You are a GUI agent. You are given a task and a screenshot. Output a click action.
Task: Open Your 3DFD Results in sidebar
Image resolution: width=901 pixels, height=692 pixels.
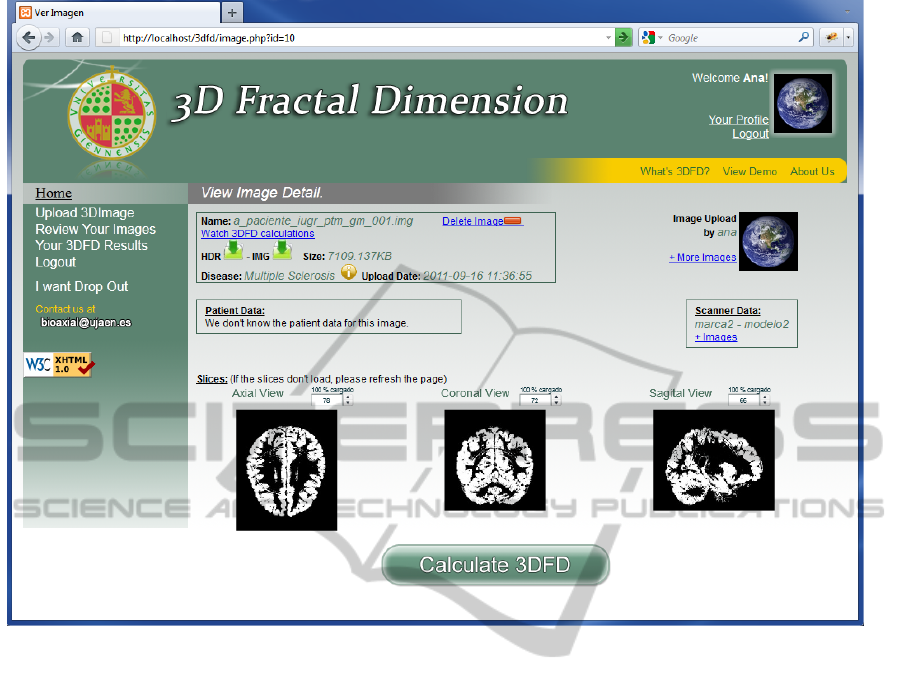click(91, 245)
